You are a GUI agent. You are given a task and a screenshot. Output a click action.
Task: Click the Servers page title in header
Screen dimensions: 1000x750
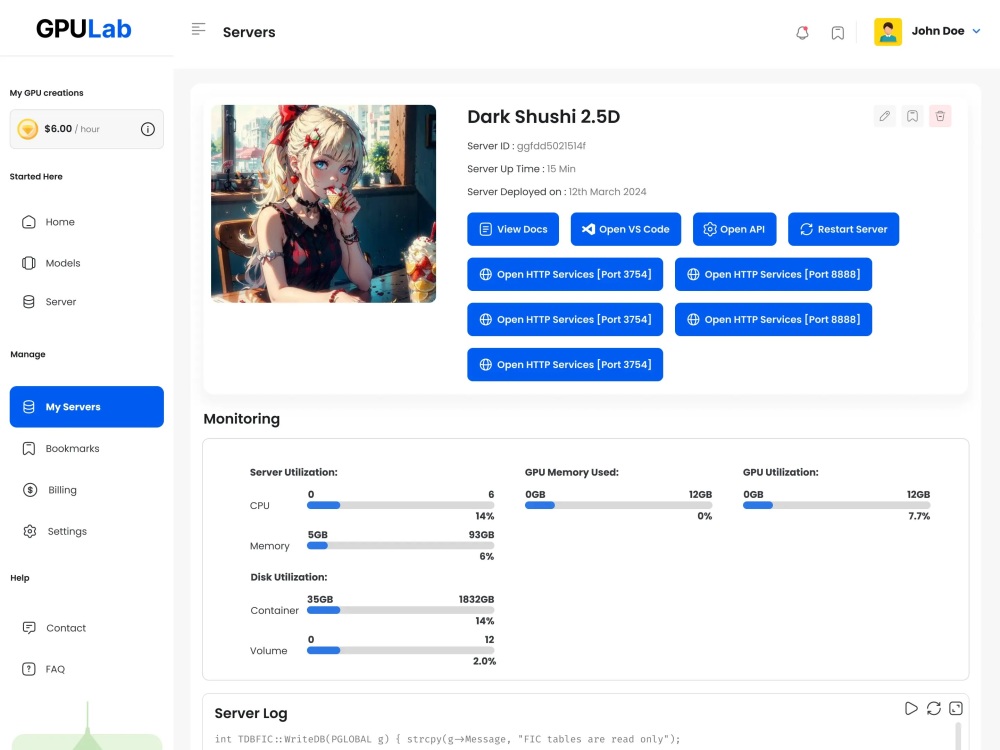(x=249, y=32)
